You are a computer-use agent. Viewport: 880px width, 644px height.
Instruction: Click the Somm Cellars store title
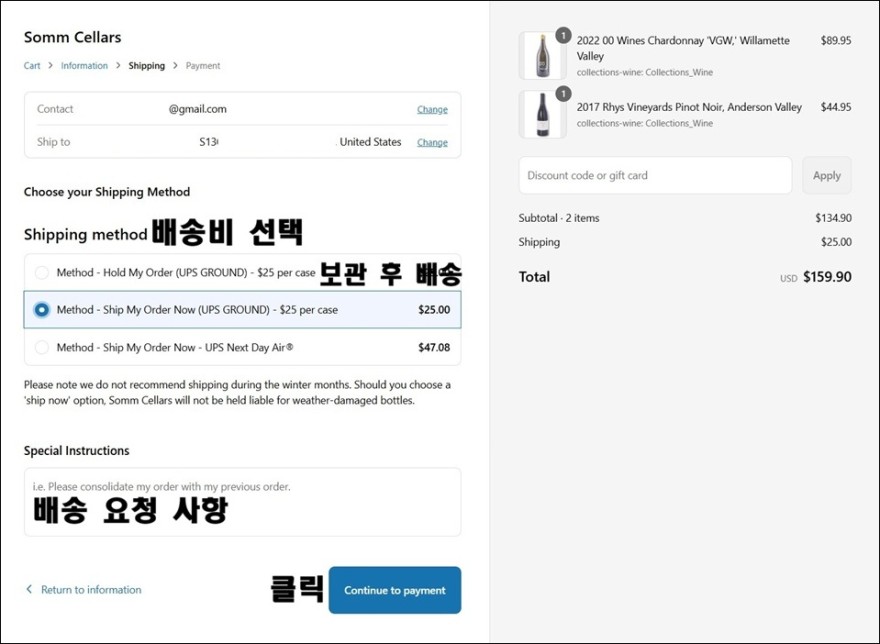72,37
